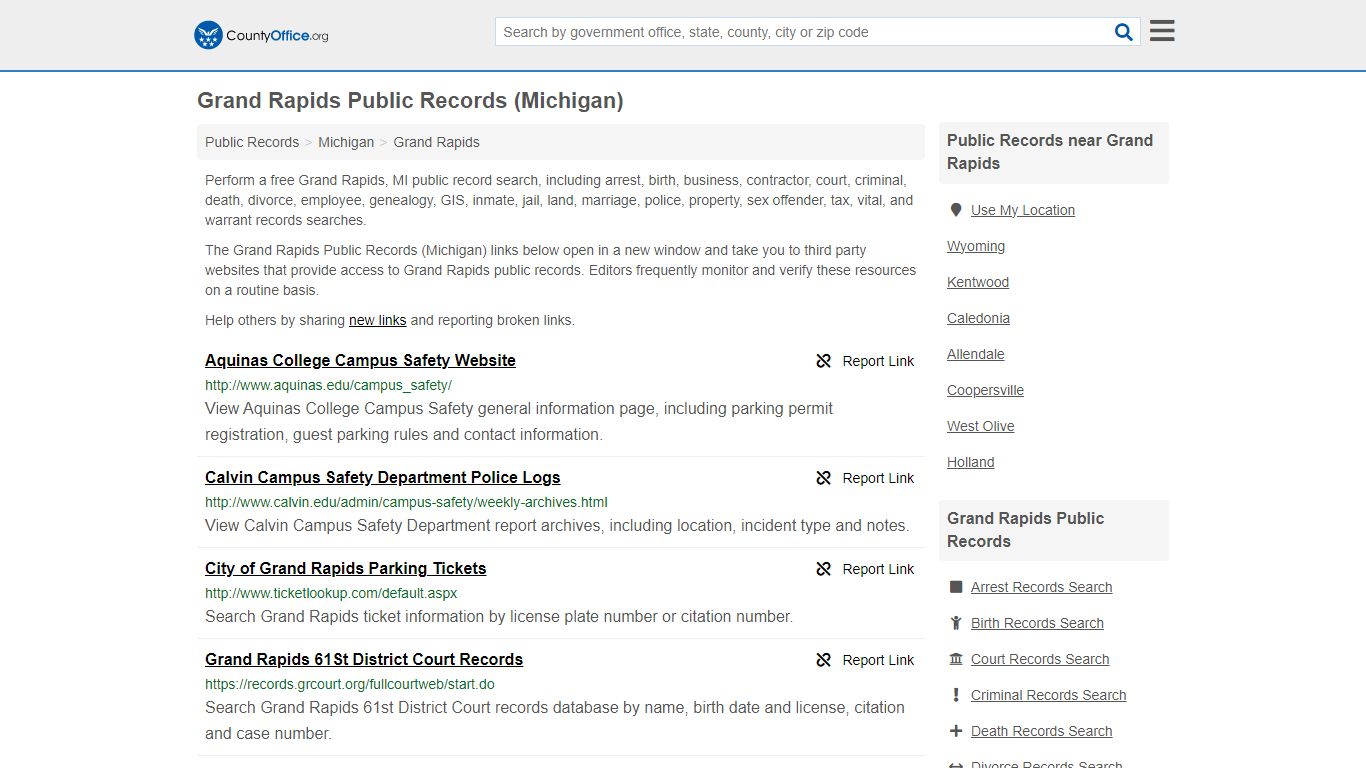
Task: Open the hamburger menu icon
Action: point(1162,31)
